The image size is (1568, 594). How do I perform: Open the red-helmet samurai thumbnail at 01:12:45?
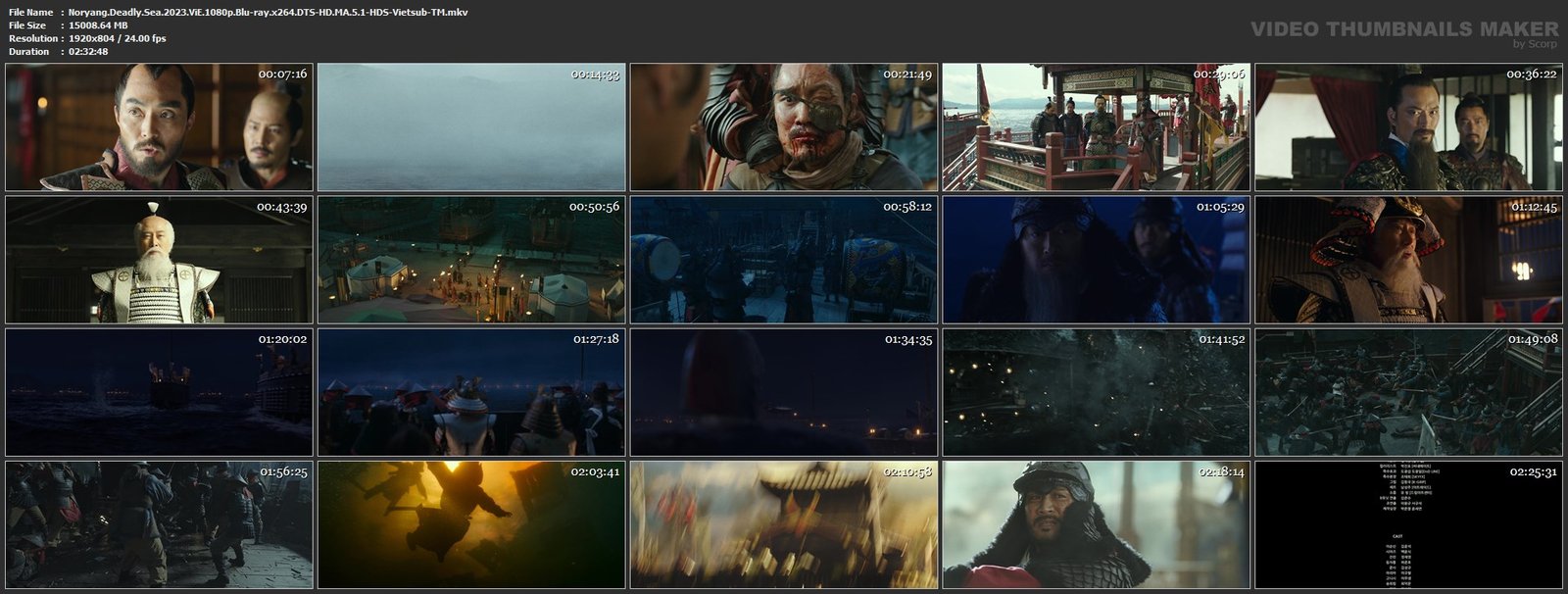click(1409, 260)
